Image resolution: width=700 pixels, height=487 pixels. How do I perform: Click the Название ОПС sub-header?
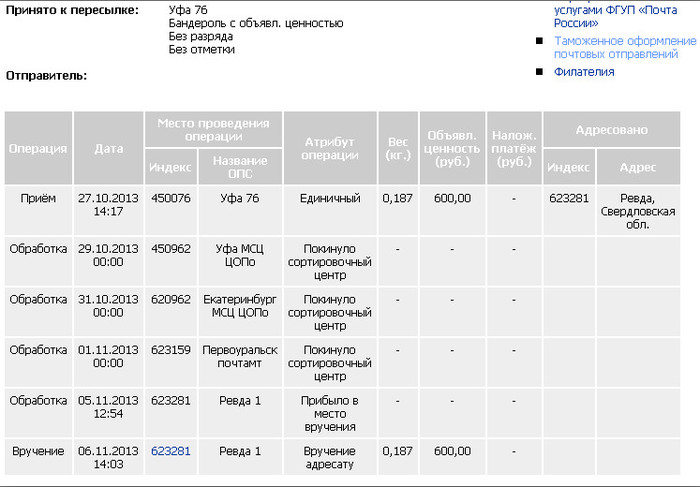tap(240, 166)
